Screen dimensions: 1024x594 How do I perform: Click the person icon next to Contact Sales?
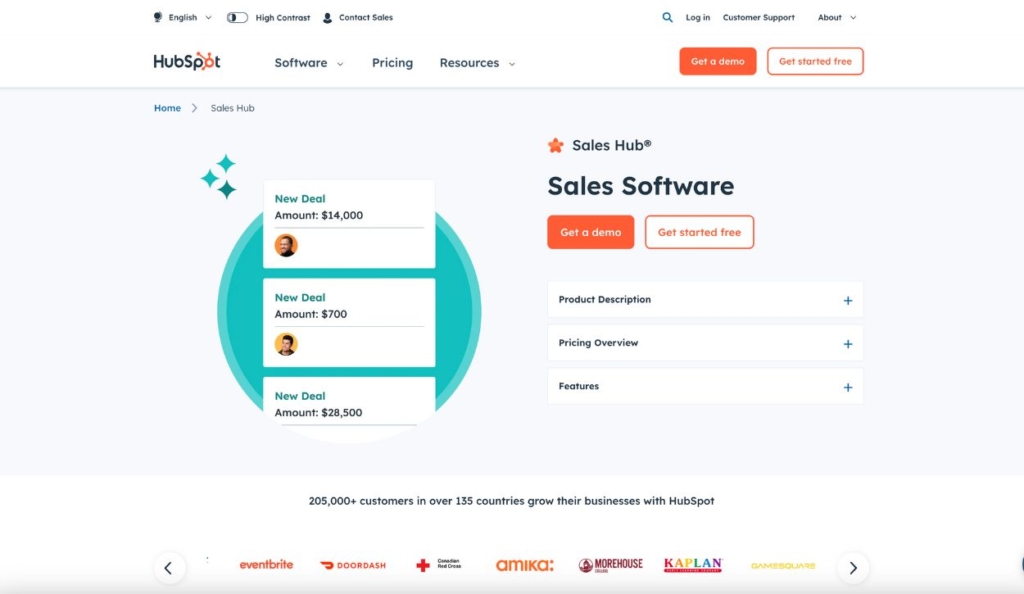click(325, 17)
